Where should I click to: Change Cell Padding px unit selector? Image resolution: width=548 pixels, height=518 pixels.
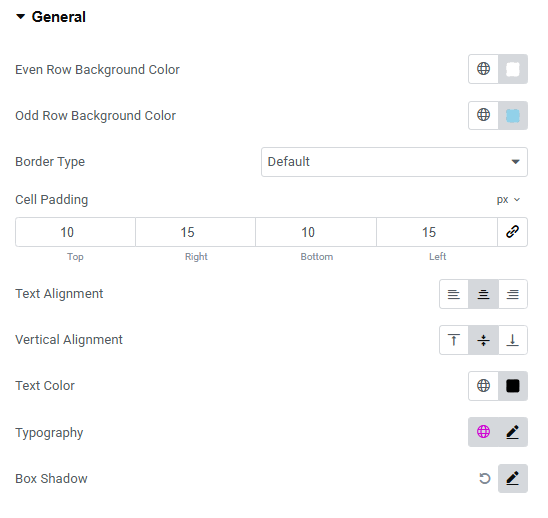tap(509, 200)
